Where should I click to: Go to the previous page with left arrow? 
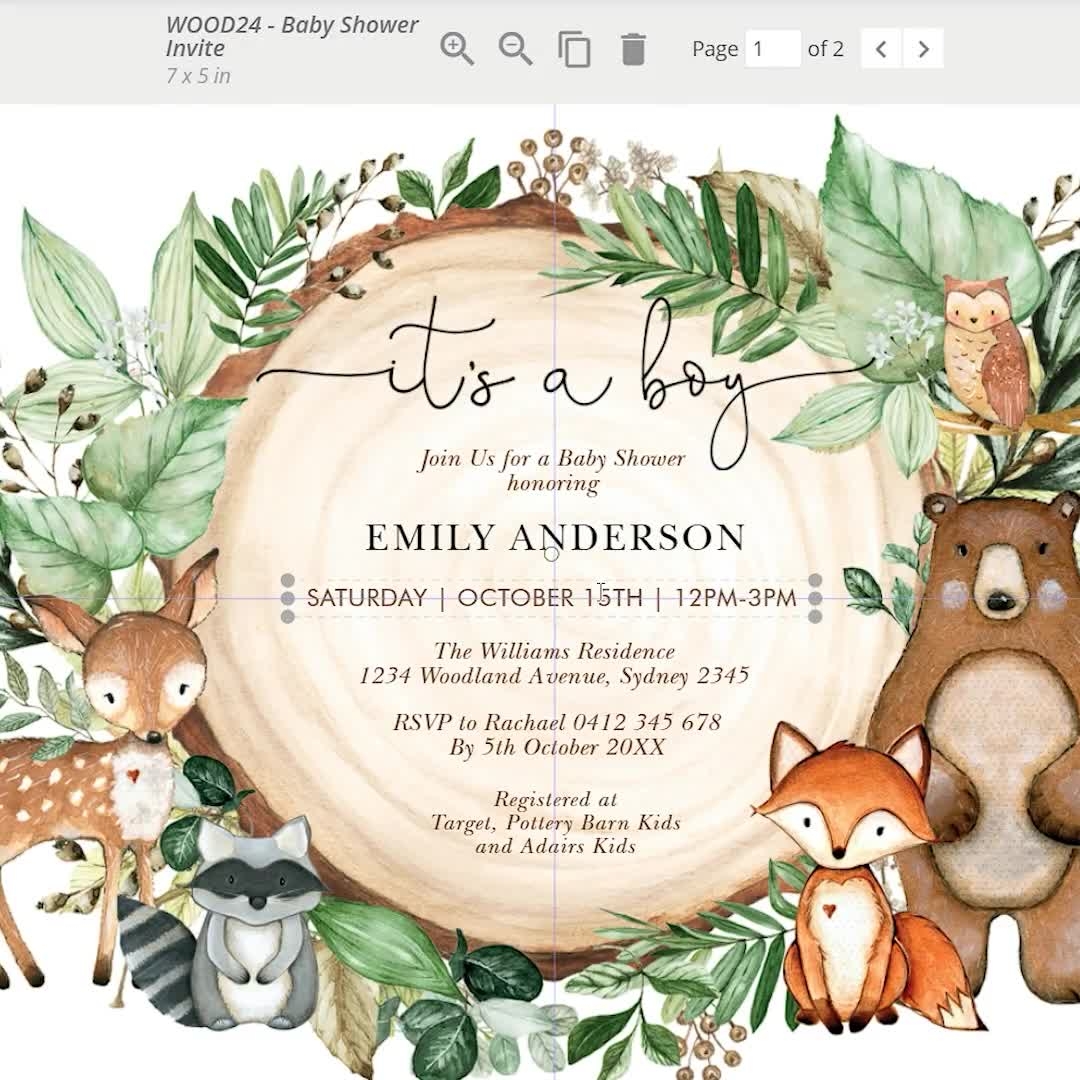[x=880, y=47]
